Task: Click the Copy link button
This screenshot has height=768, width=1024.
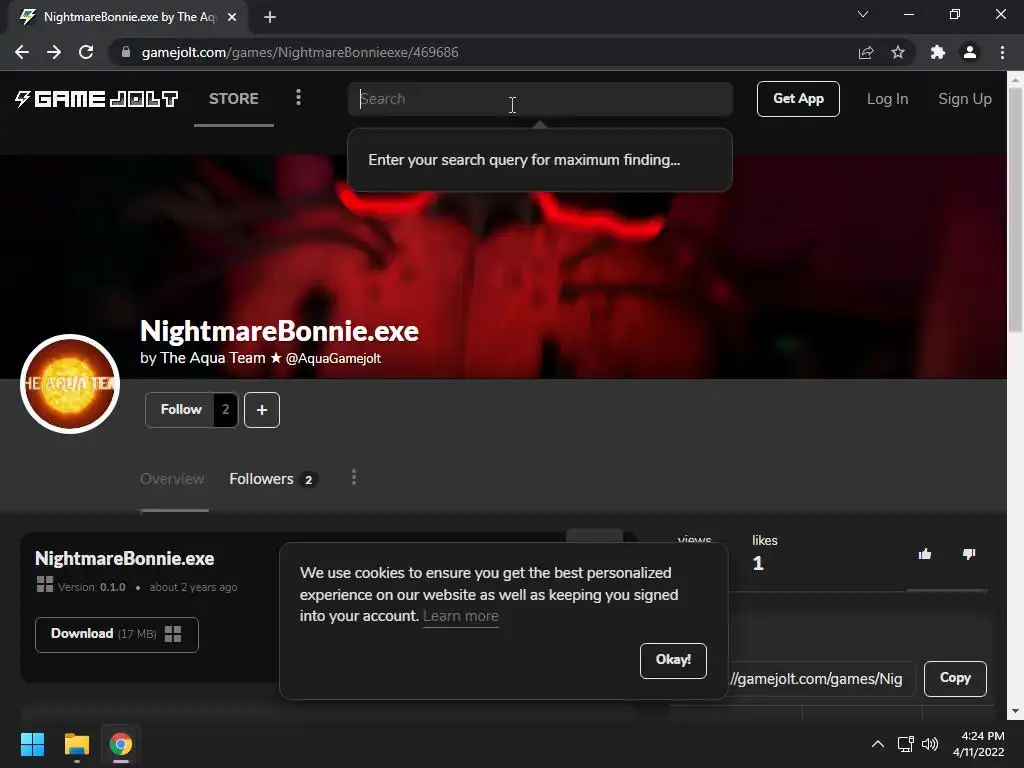Action: tap(955, 679)
